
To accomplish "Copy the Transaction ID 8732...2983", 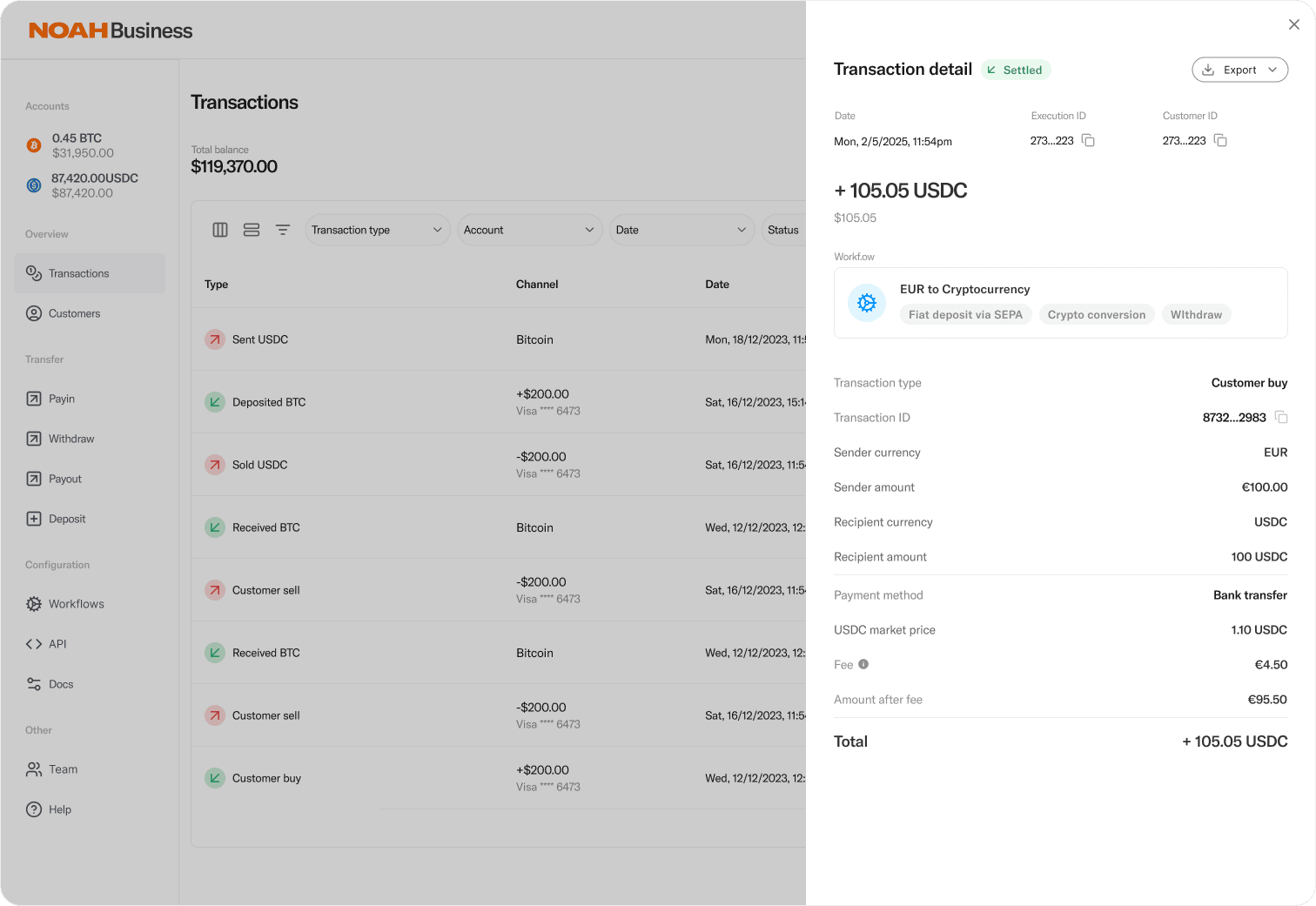I will click(x=1281, y=417).
